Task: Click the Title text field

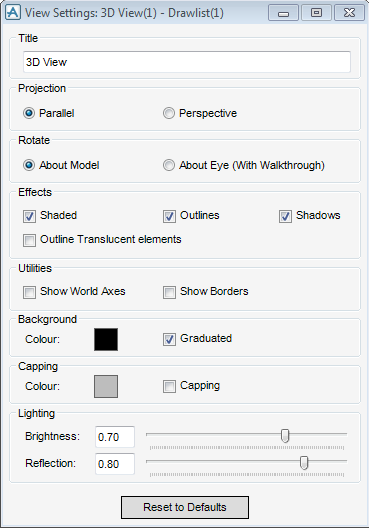Action: coord(187,62)
